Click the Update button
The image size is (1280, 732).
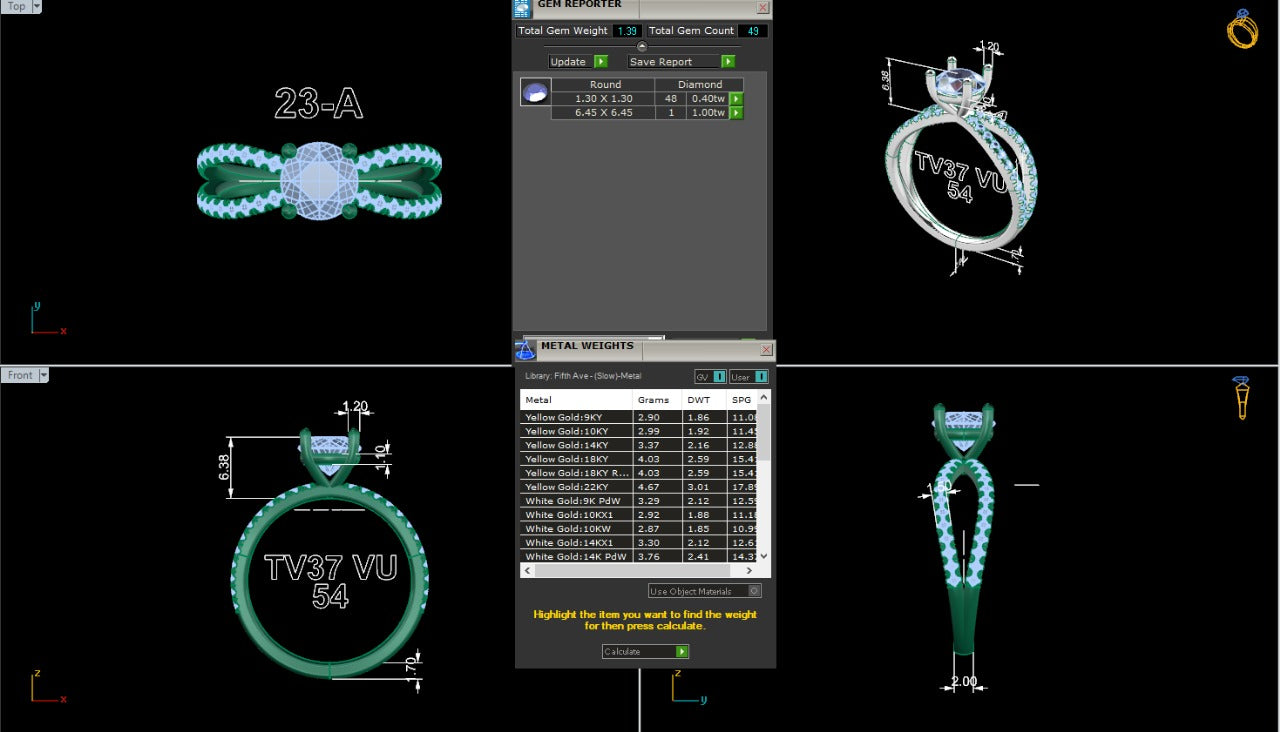coord(578,62)
